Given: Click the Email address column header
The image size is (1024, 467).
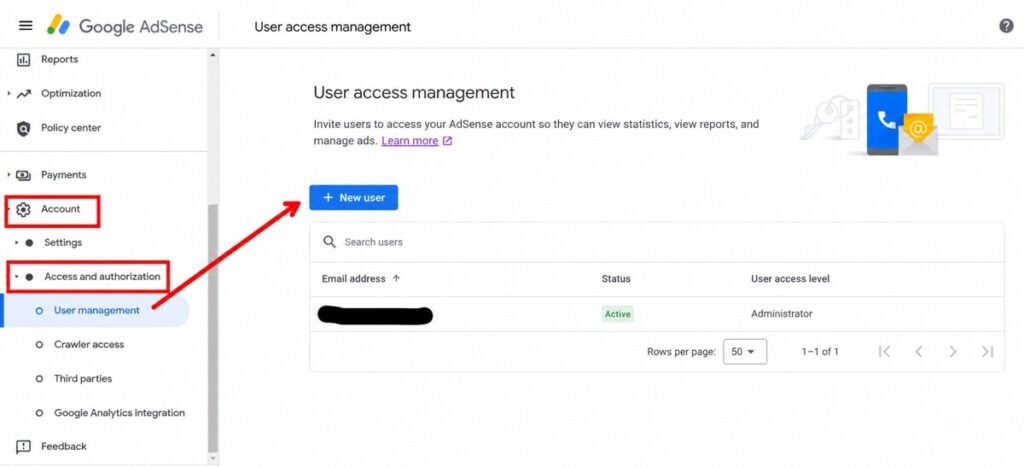Looking at the screenshot, I should tap(353, 279).
